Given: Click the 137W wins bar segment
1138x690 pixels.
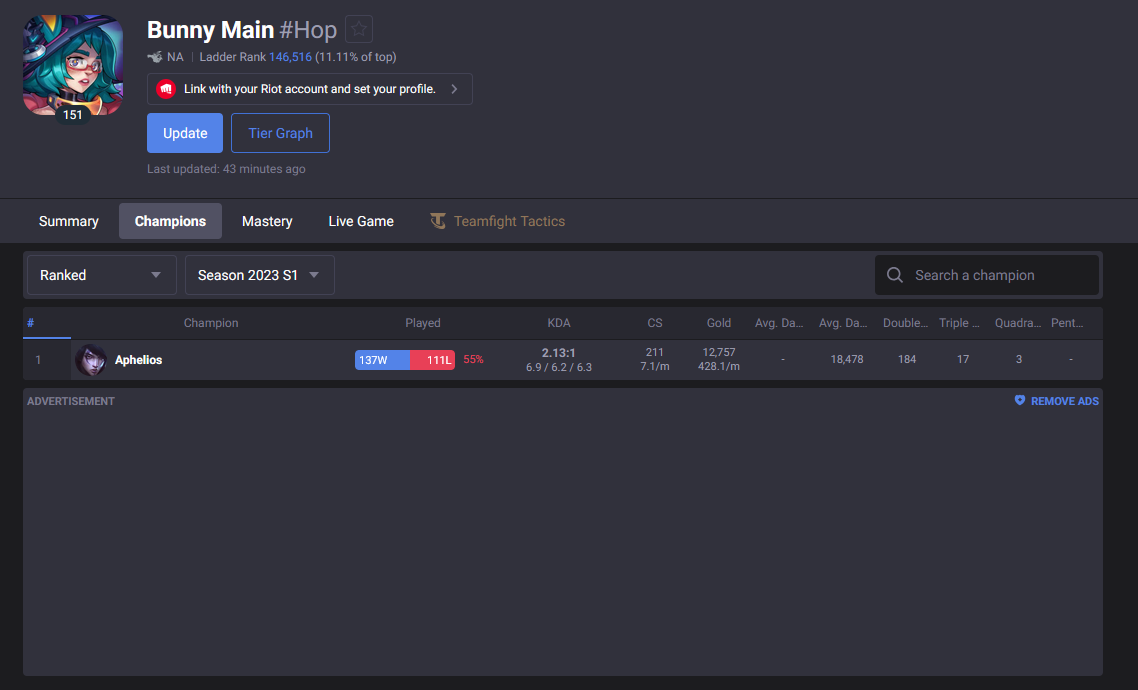Looking at the screenshot, I should tap(382, 360).
